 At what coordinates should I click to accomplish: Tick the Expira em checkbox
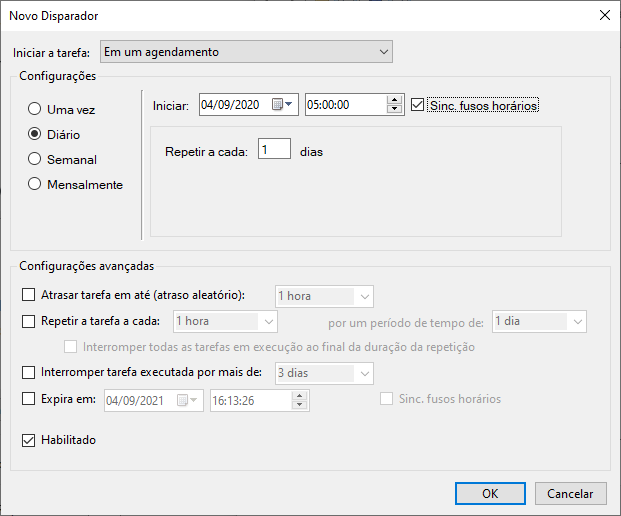point(29,399)
